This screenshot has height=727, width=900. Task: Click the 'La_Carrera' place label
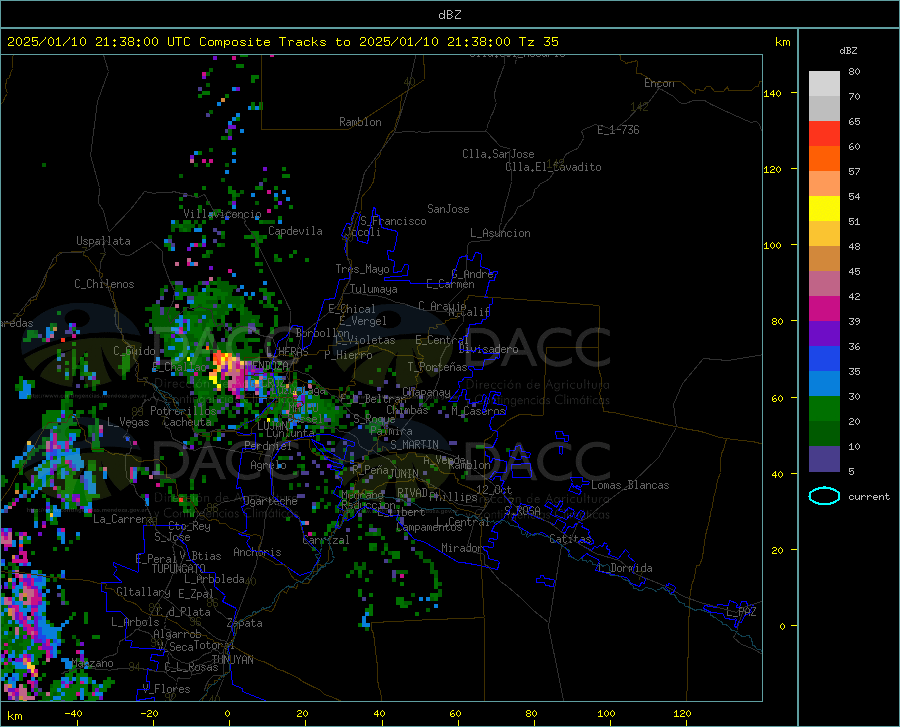(123, 519)
